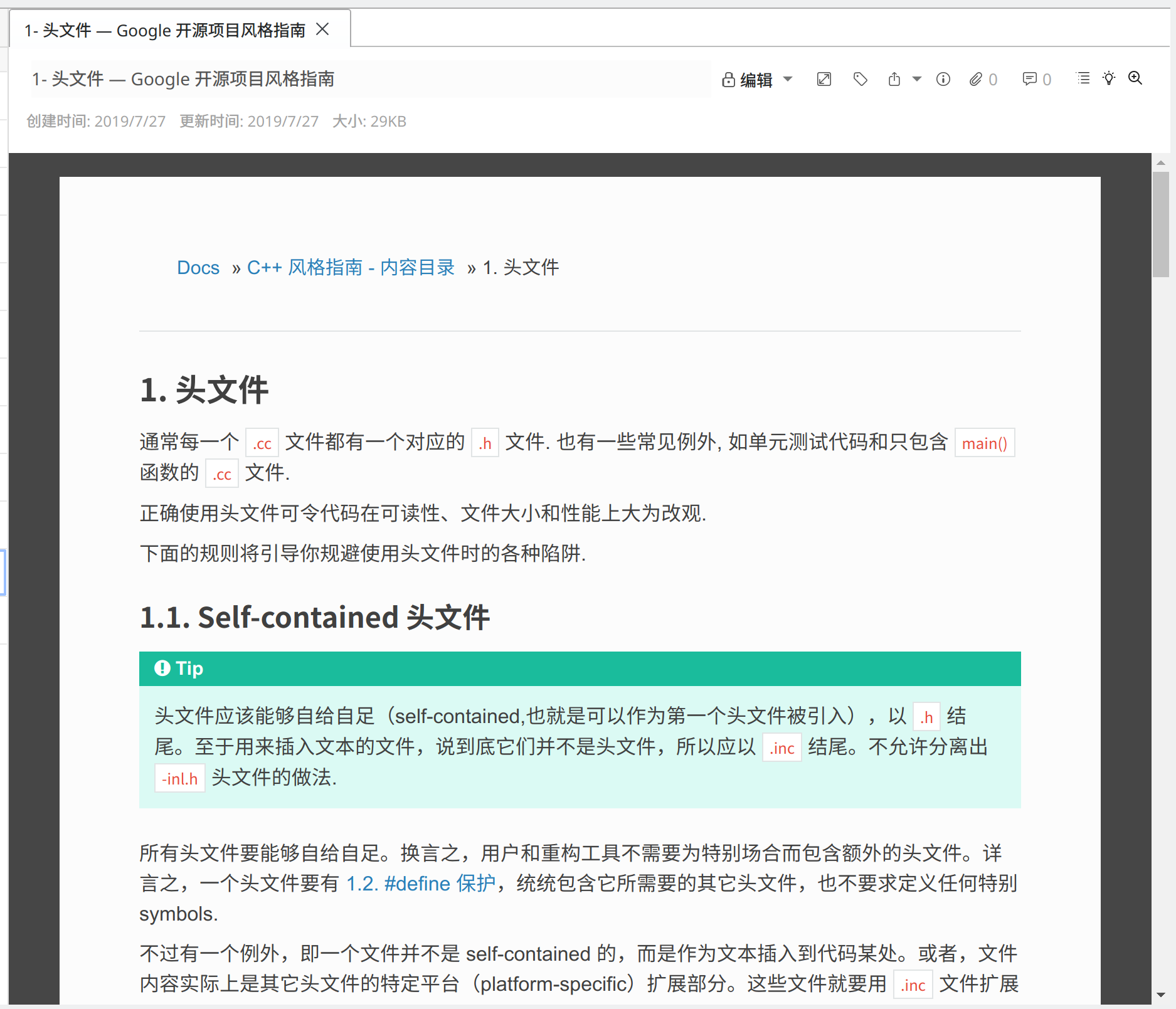Click the 创建时间: 2019/7/27 label
This screenshot has width=1176, height=1009.
(96, 121)
